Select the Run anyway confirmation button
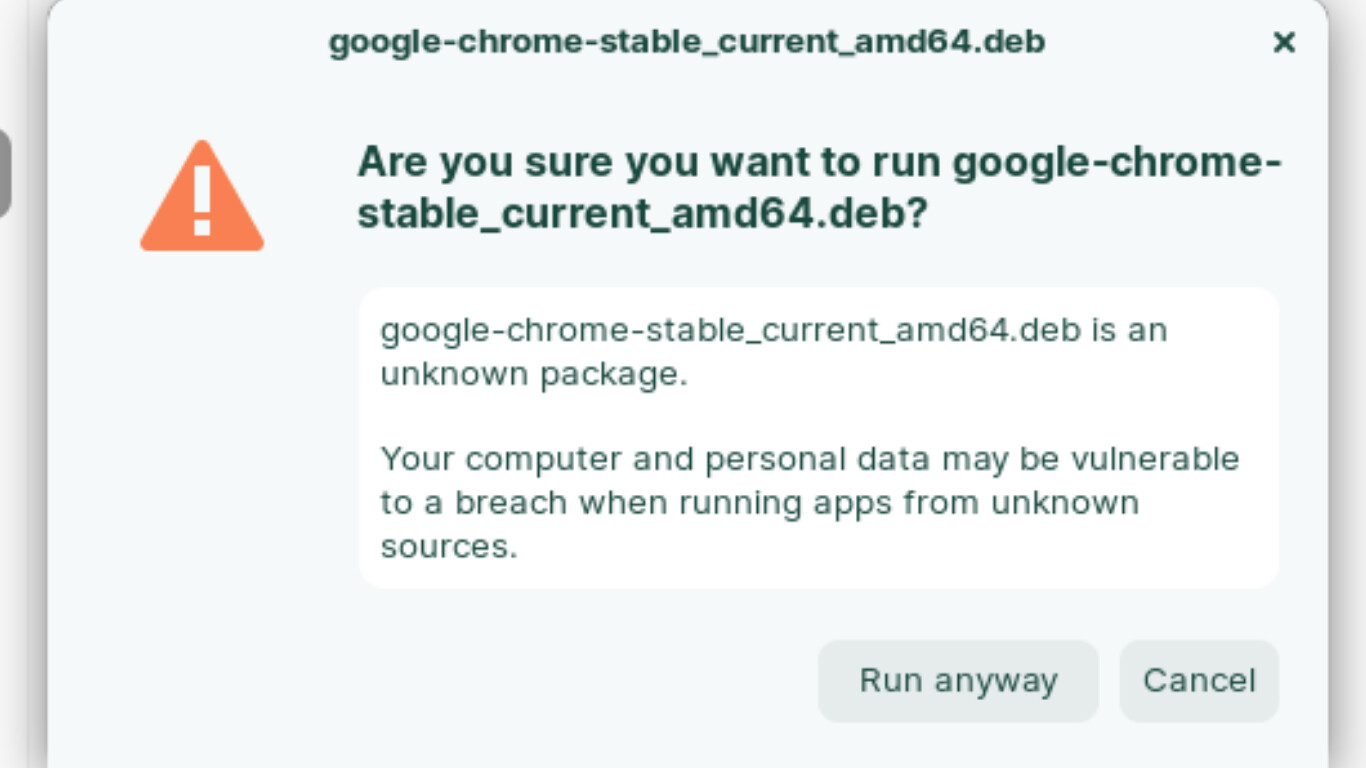The image size is (1366, 768). click(957, 680)
